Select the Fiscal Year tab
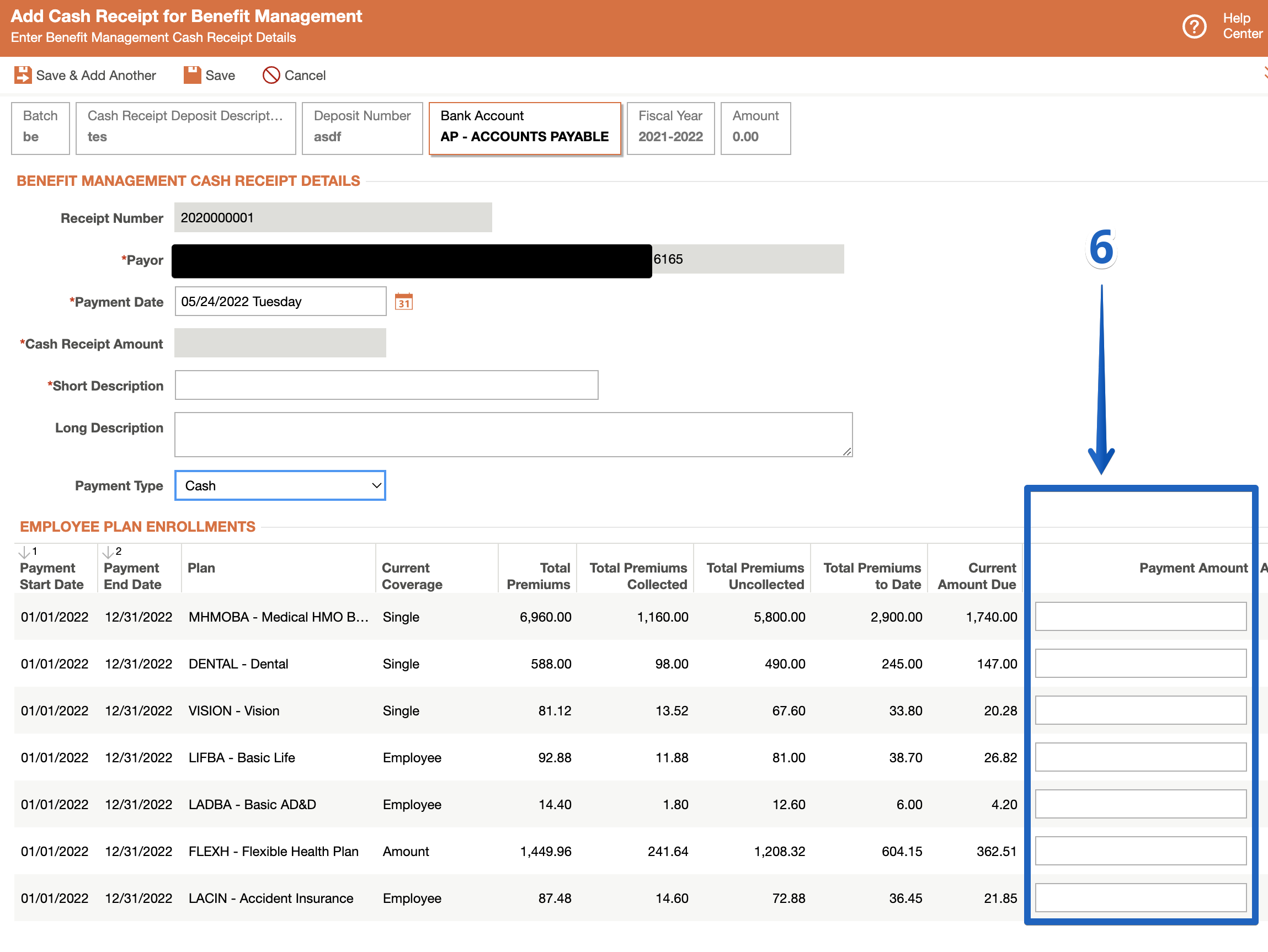The image size is (1268, 952). coord(670,128)
